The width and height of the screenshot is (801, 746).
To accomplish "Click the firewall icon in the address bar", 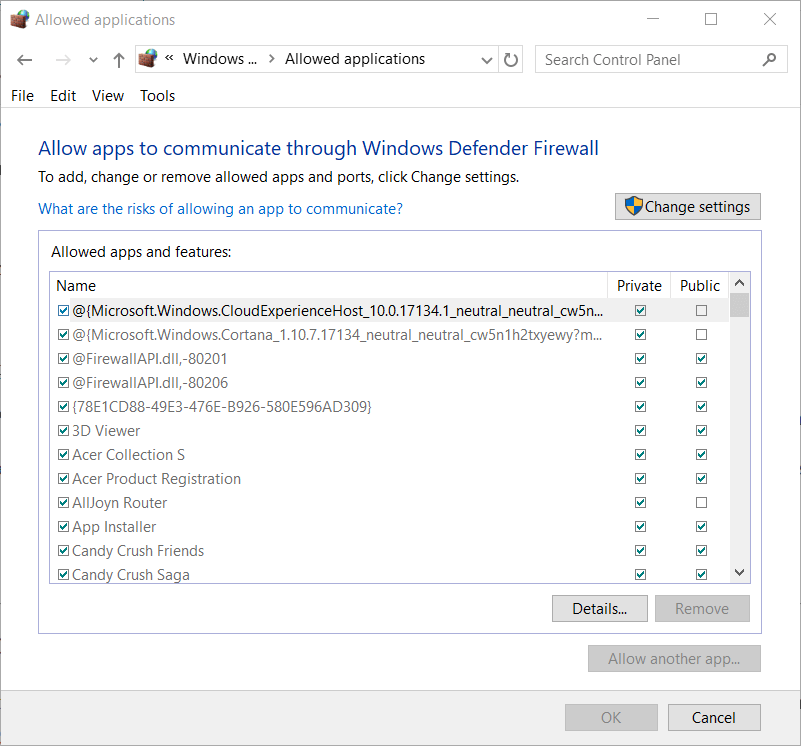I will (x=148, y=59).
